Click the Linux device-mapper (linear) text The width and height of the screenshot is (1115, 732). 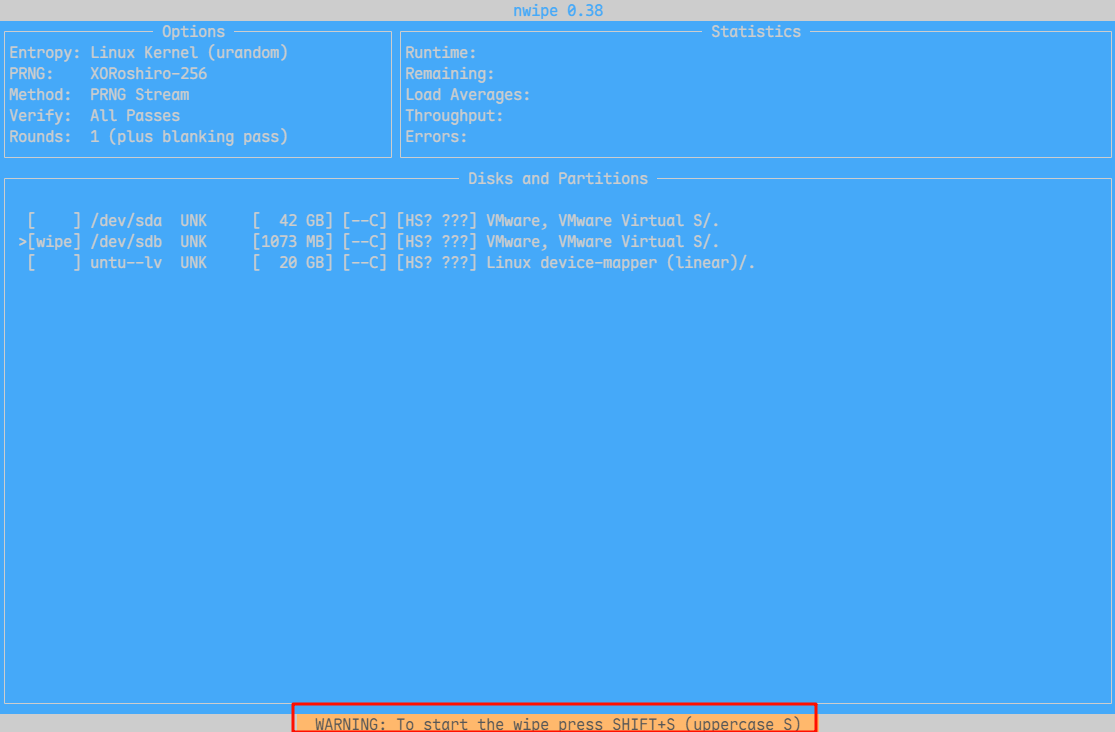[x=620, y=263]
